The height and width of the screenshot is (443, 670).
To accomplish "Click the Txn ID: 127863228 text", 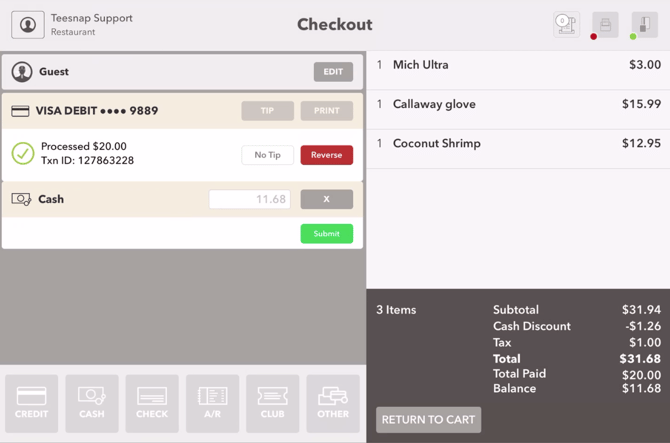I will pyautogui.click(x=88, y=161).
